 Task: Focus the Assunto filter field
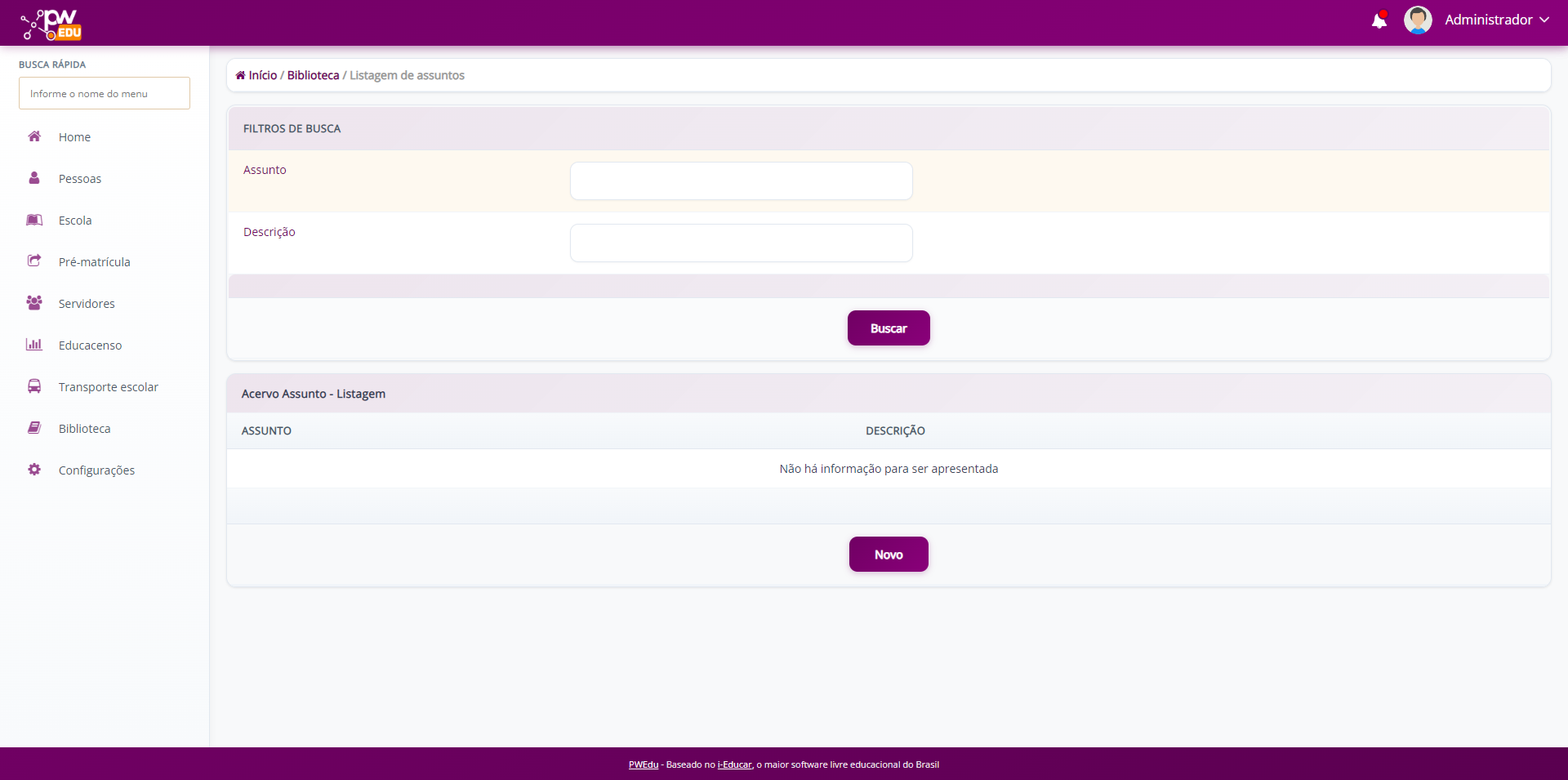741,181
